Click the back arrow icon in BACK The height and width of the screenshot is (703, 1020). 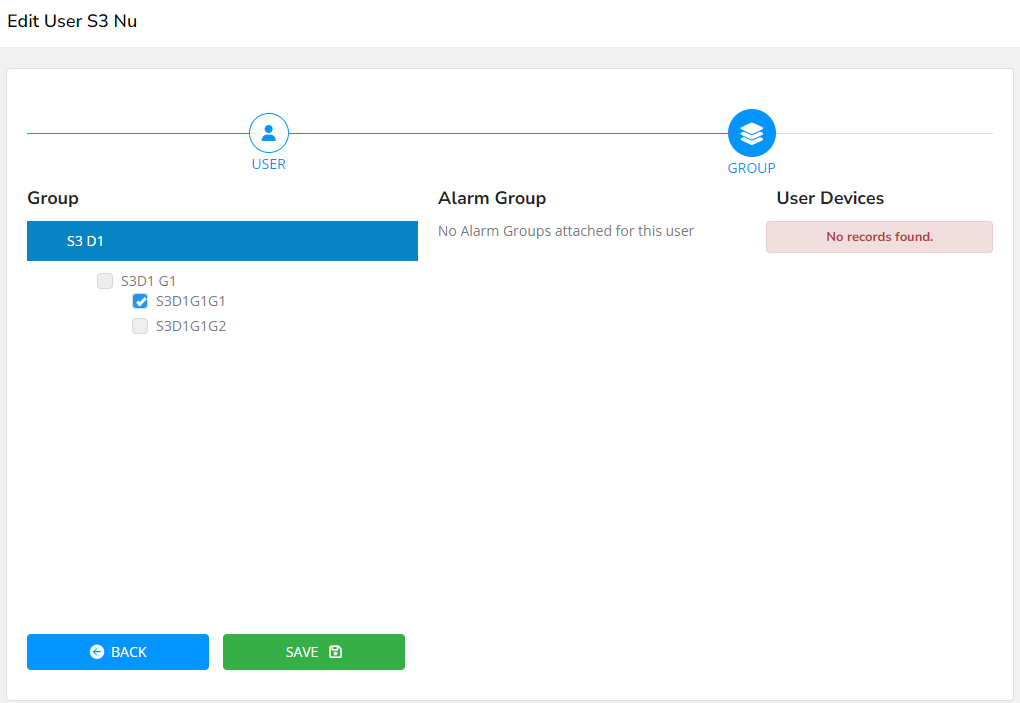coord(97,652)
